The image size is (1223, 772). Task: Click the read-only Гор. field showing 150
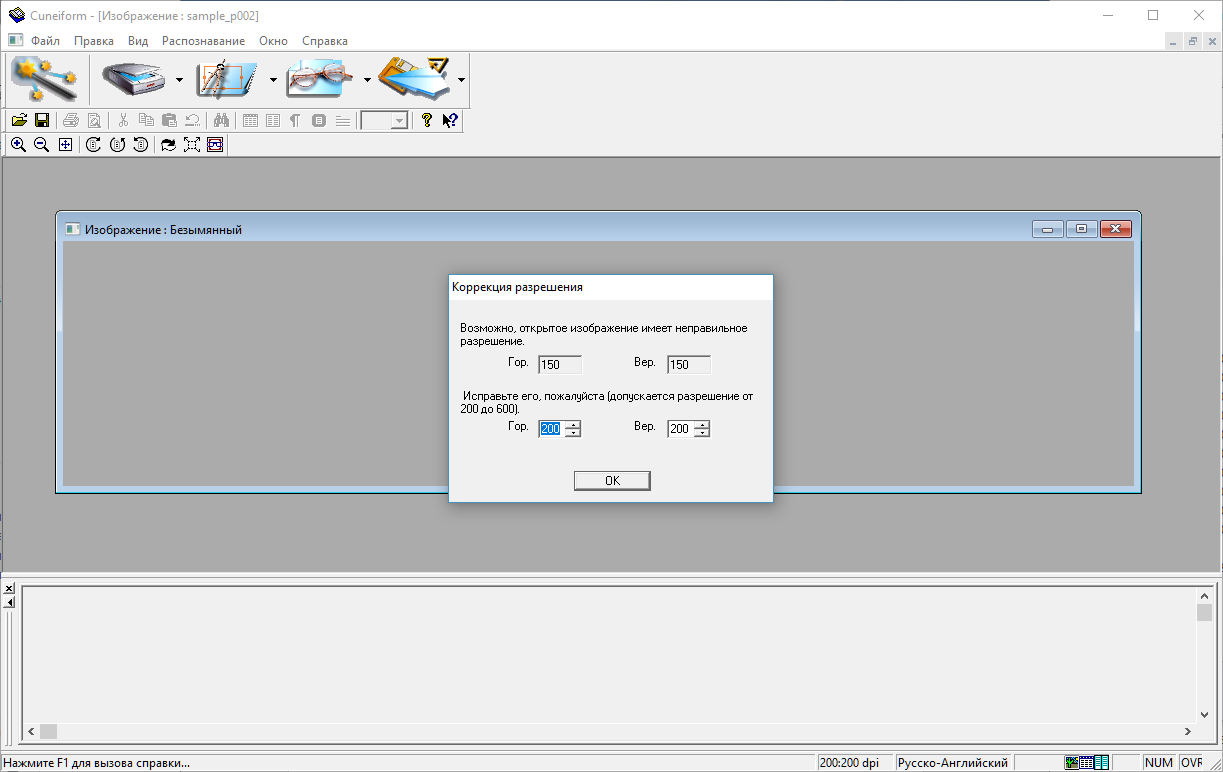coord(560,365)
